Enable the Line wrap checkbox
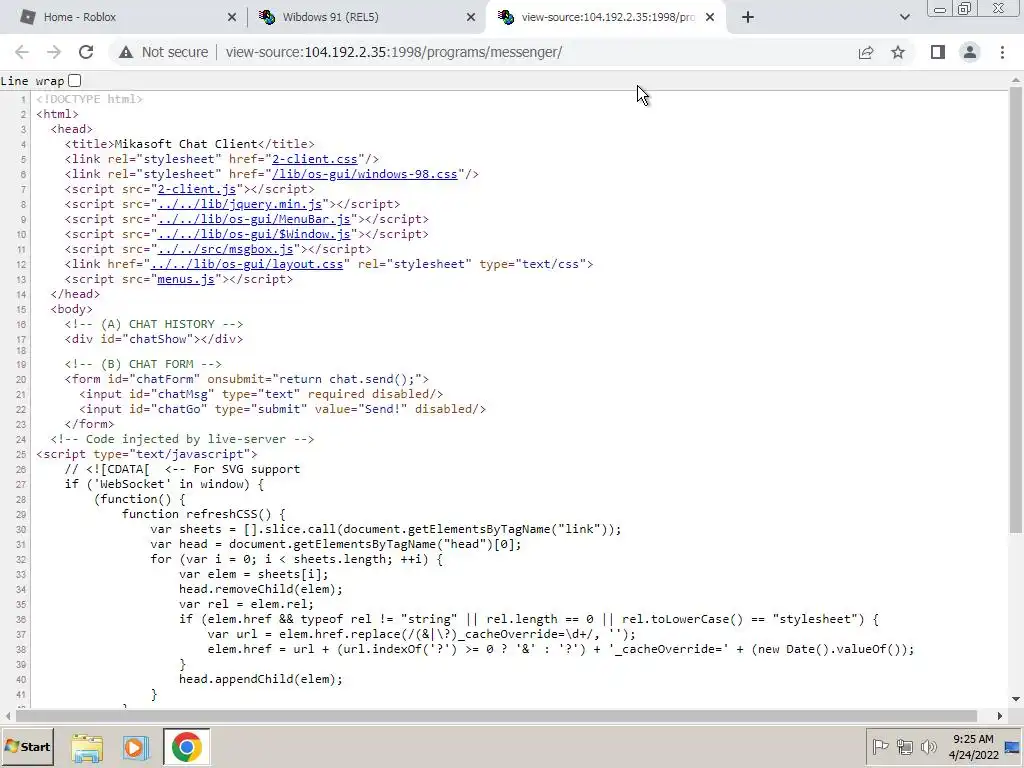1024x768 pixels. point(74,80)
